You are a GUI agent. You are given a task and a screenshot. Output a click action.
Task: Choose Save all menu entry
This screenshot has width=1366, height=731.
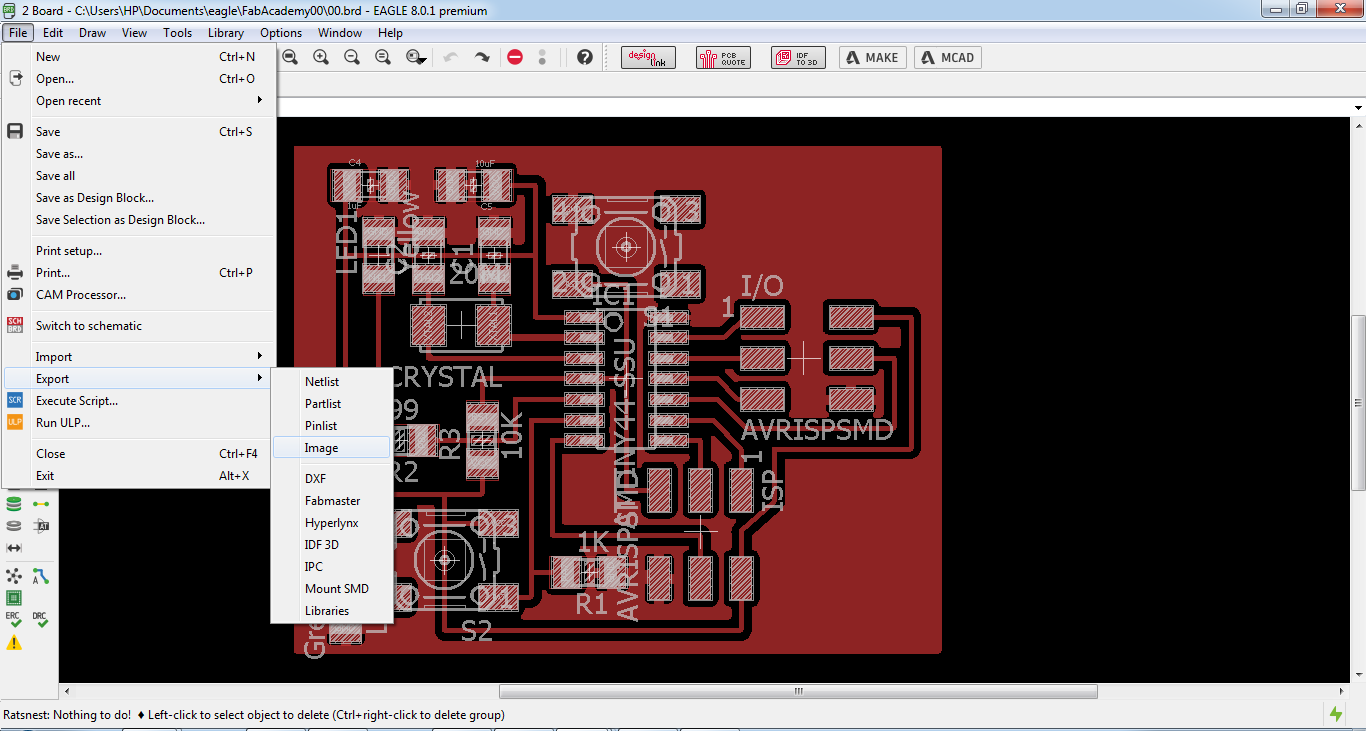point(140,176)
